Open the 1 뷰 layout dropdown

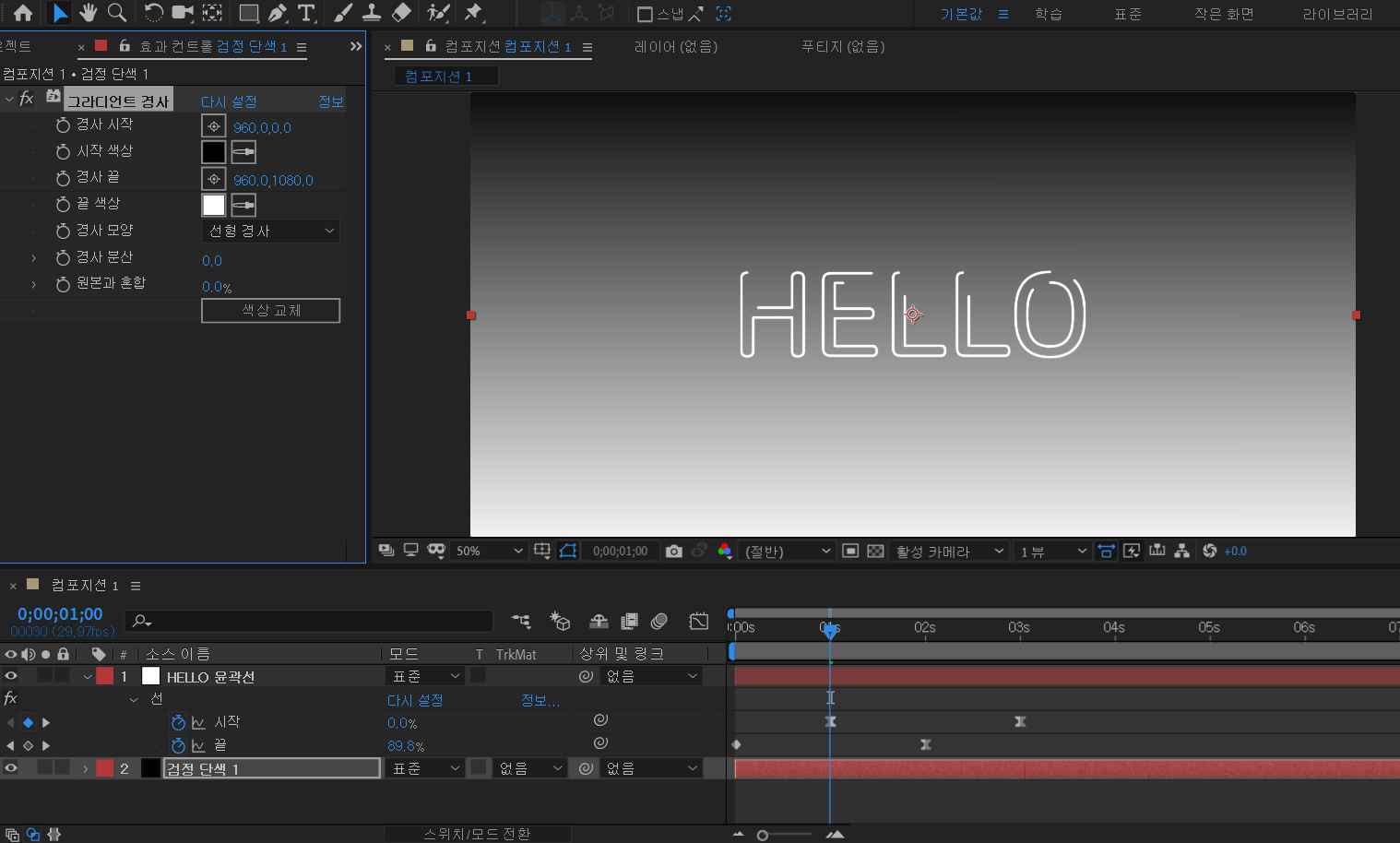point(1052,551)
